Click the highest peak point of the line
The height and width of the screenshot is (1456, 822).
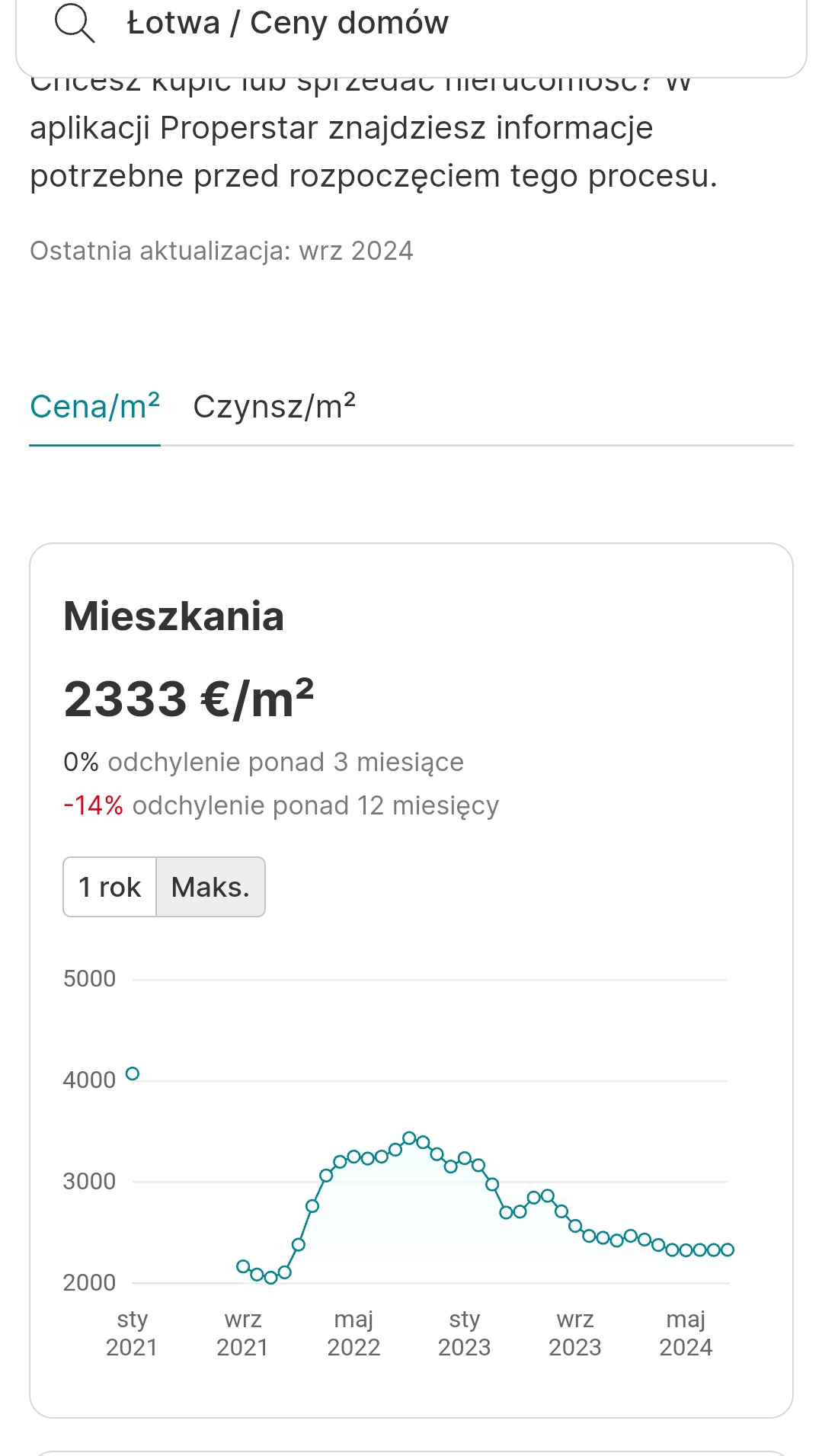409,1138
